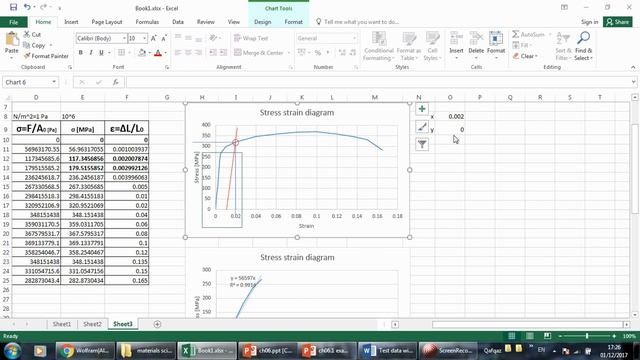Image resolution: width=640 pixels, height=360 pixels.
Task: Open Format as Table gallery
Action: (409, 46)
